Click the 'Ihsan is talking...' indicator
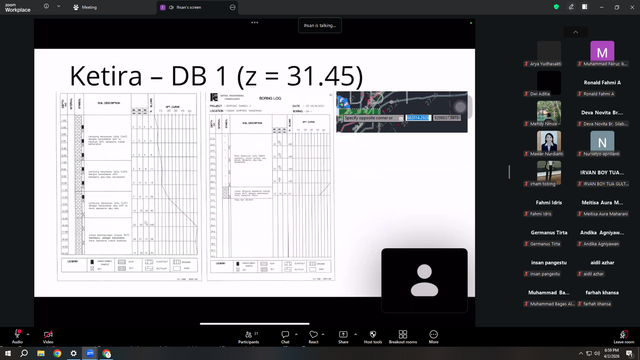The height and width of the screenshot is (360, 640). [x=320, y=25]
